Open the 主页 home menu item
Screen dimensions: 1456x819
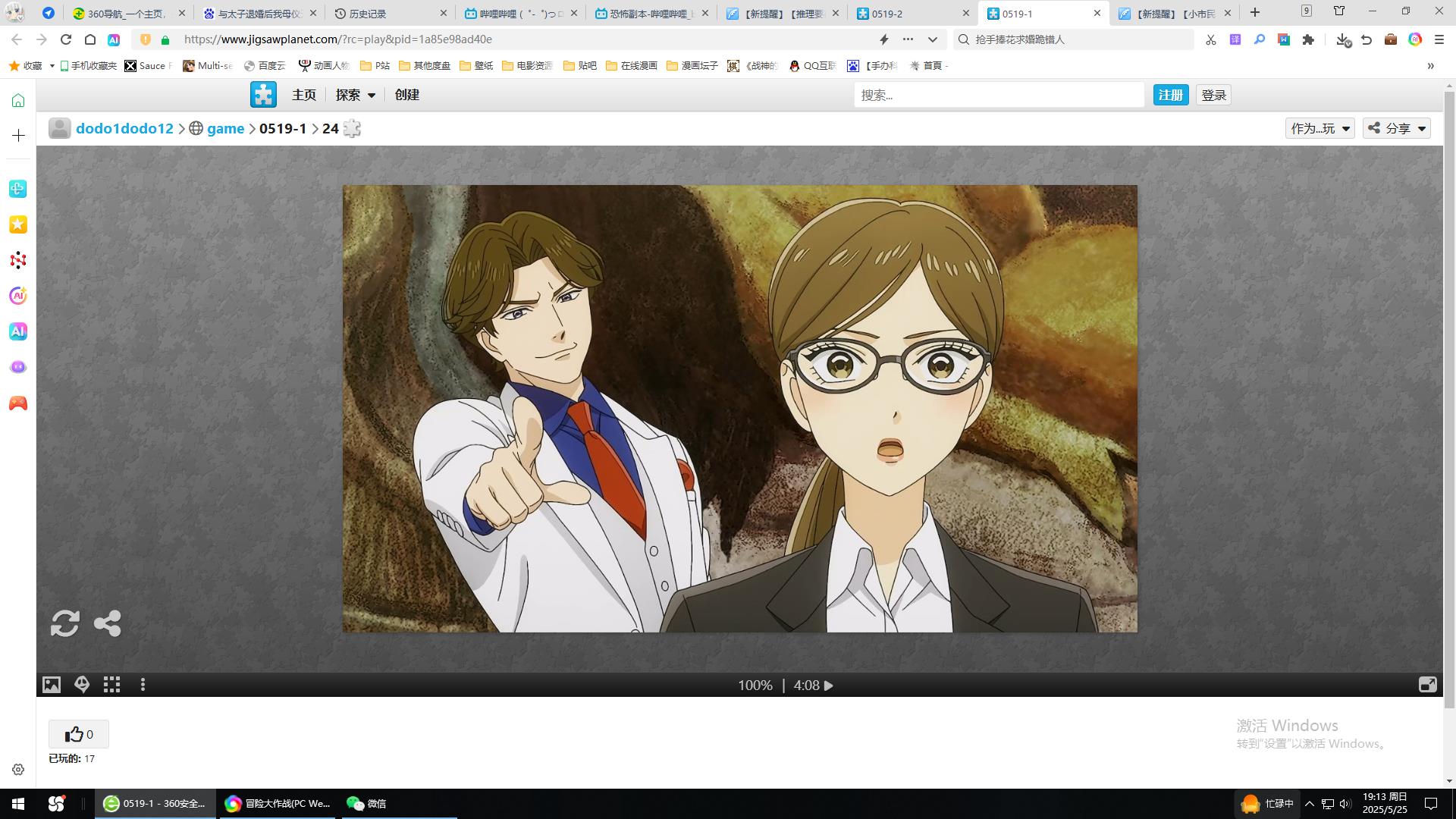point(304,95)
